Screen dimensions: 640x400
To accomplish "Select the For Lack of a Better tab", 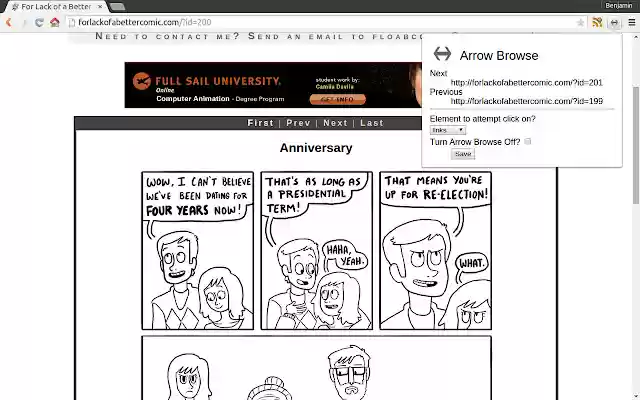I will [56, 7].
